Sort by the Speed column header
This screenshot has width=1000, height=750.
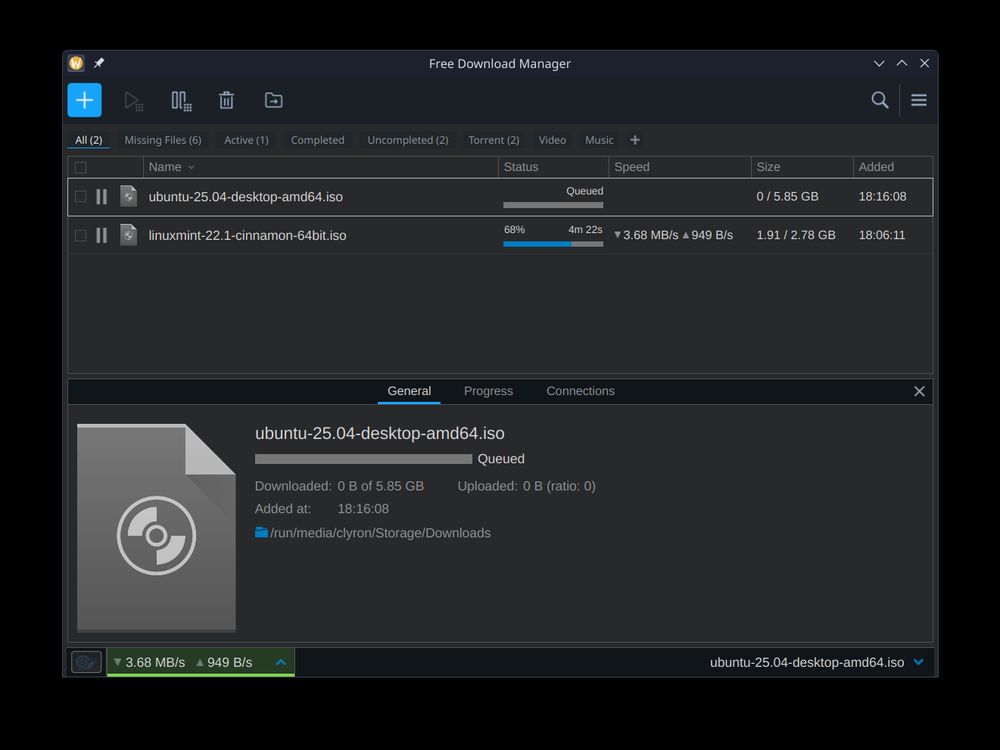coord(680,167)
